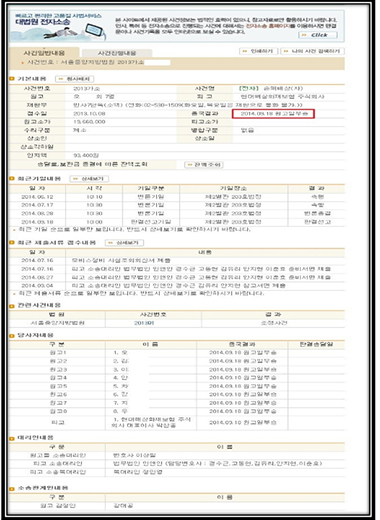
Task: Open 상세보기 for 최근기일내용 section
Action: tap(89, 179)
